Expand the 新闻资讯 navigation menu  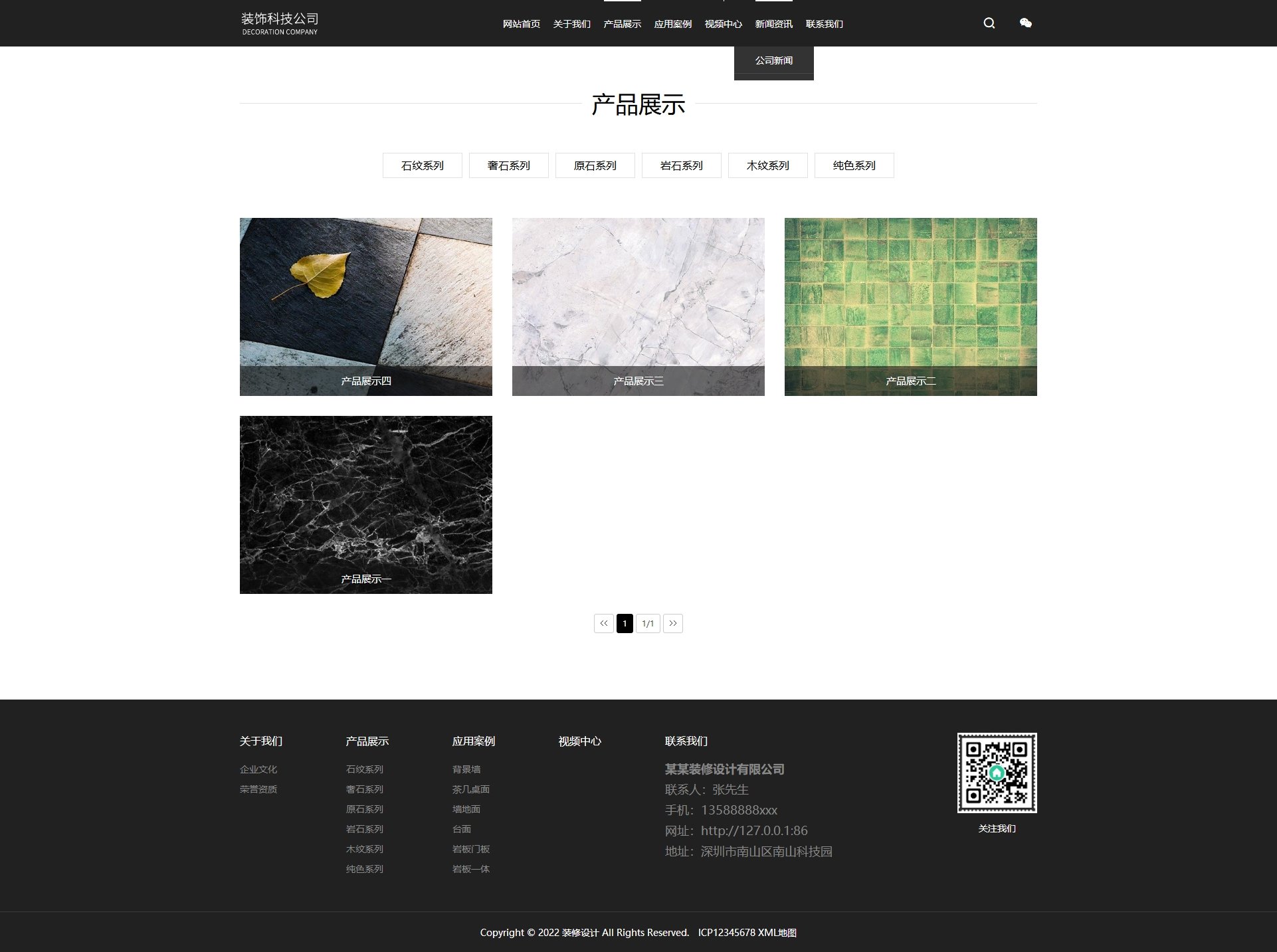click(773, 24)
